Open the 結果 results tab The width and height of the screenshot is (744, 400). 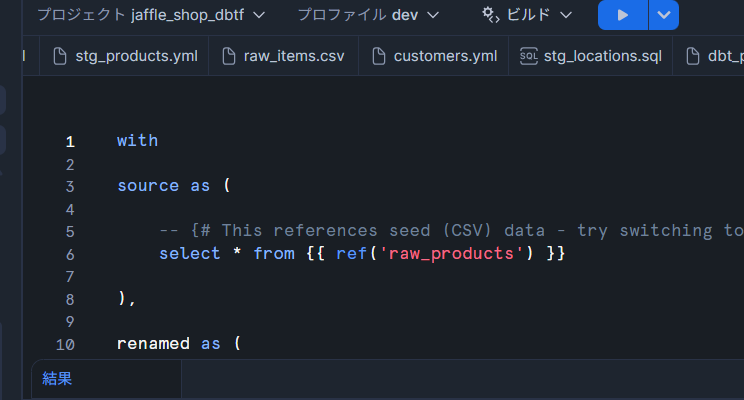(x=57, y=379)
